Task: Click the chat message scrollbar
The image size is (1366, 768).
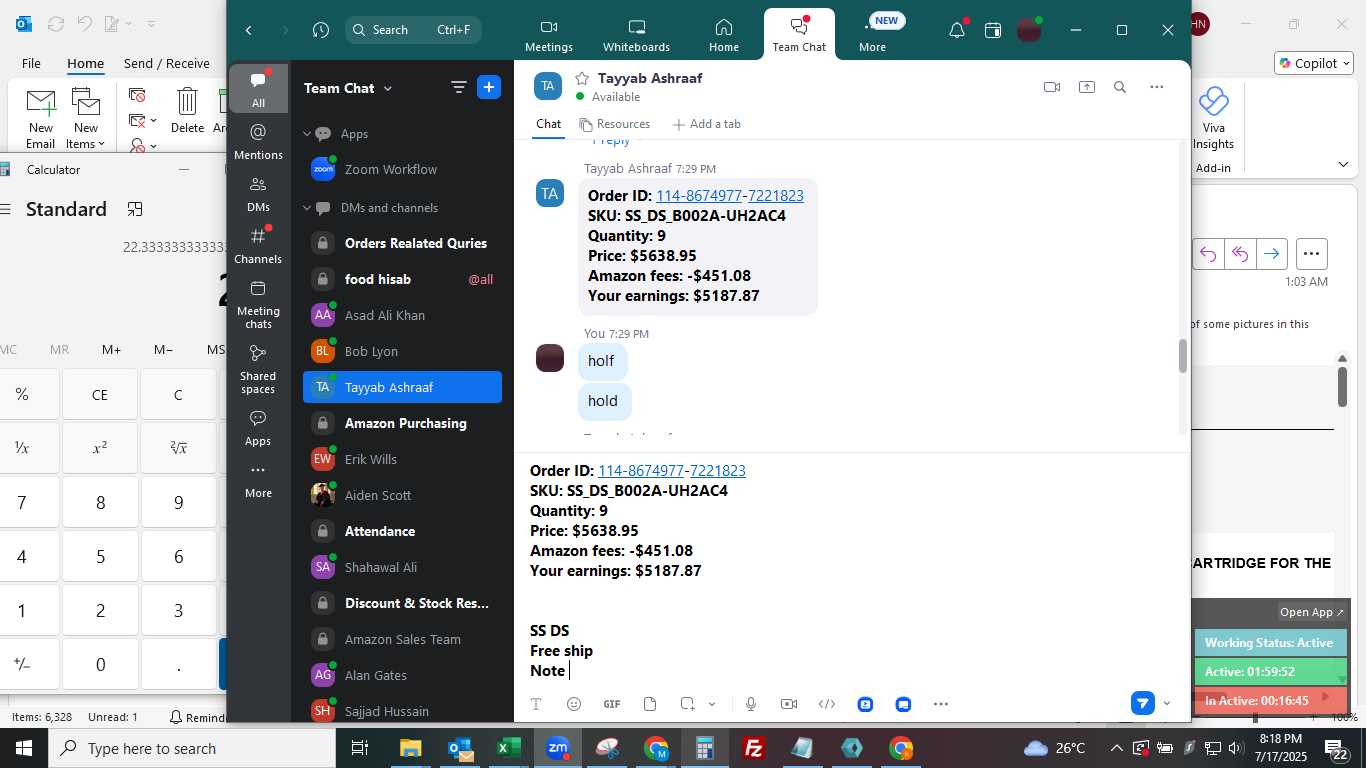Action: (1182, 356)
